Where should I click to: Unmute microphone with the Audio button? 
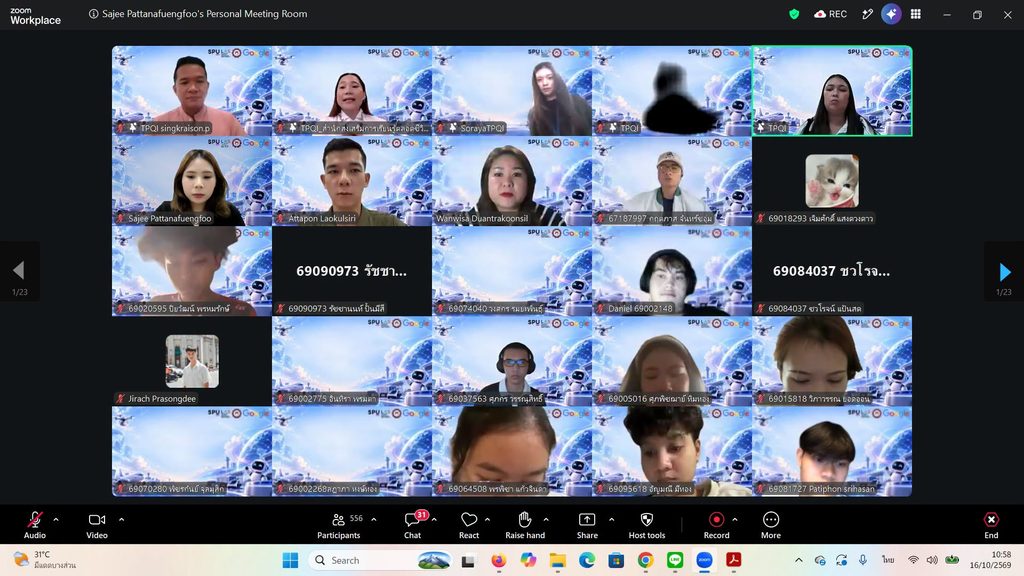click(35, 525)
